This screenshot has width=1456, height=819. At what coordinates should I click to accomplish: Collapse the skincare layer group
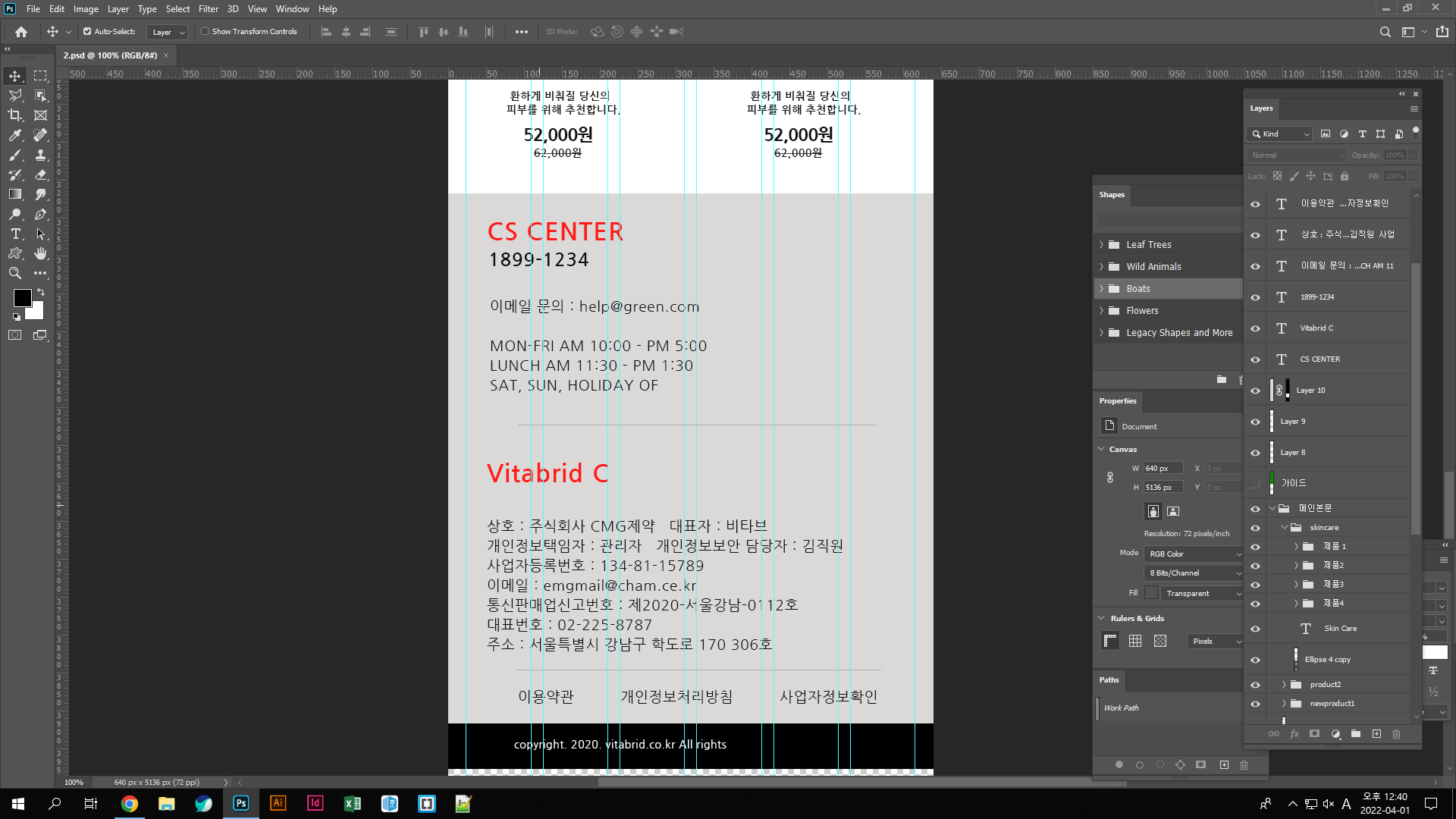coord(1285,528)
